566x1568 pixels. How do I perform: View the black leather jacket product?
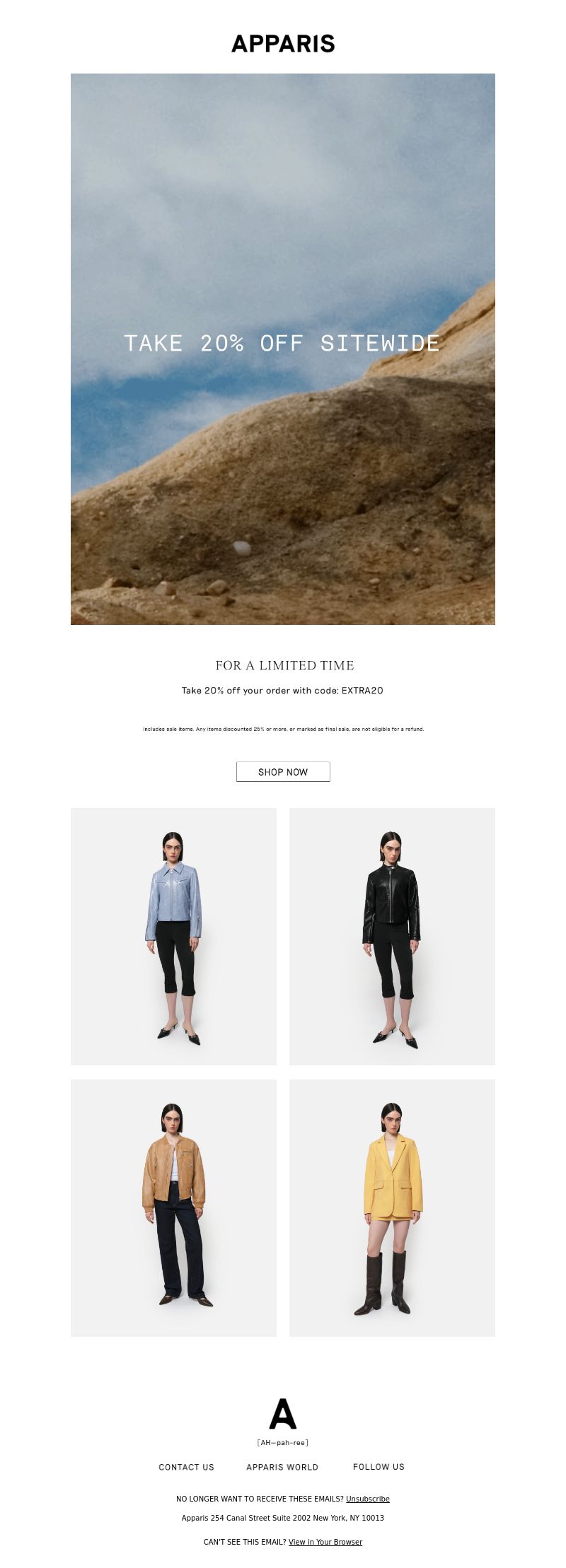(392, 937)
